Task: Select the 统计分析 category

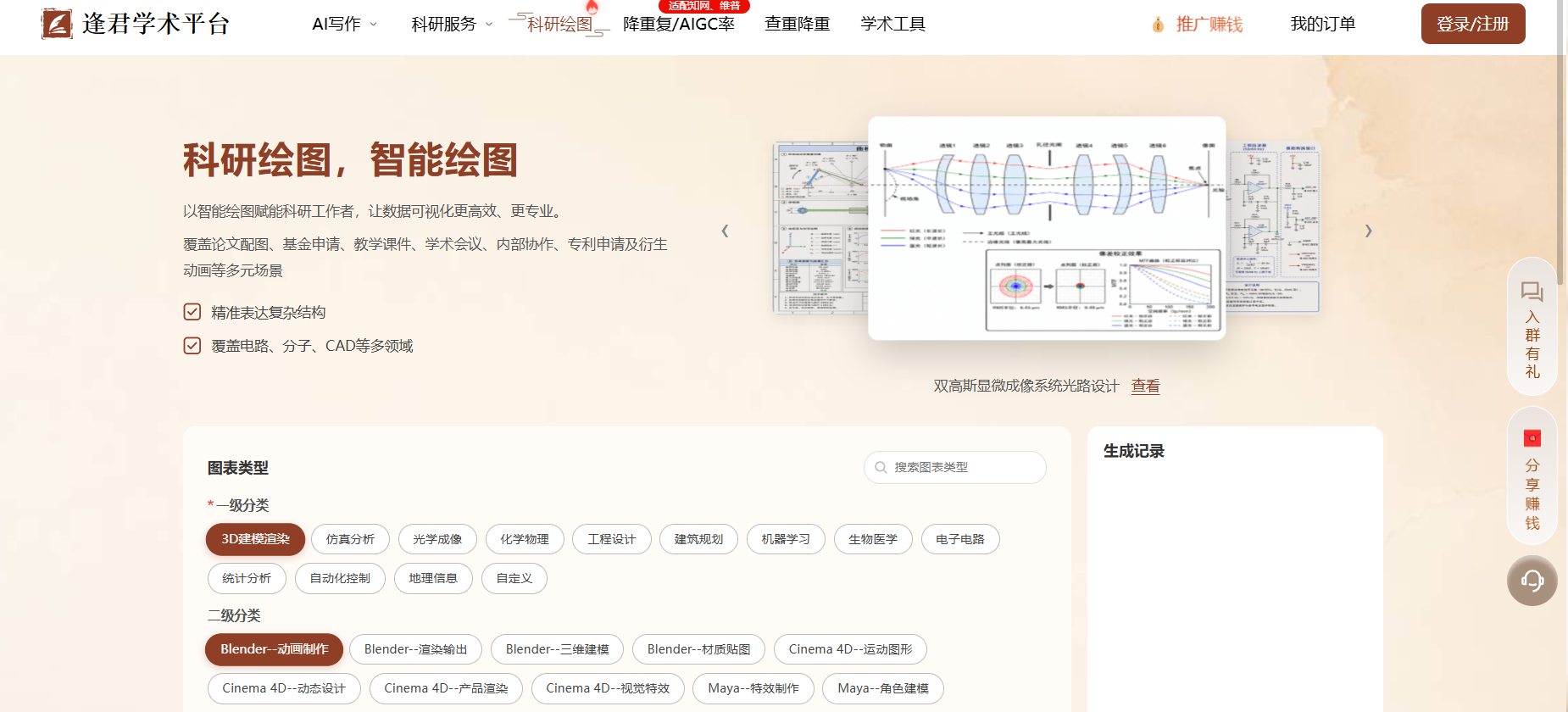Action: coord(247,578)
